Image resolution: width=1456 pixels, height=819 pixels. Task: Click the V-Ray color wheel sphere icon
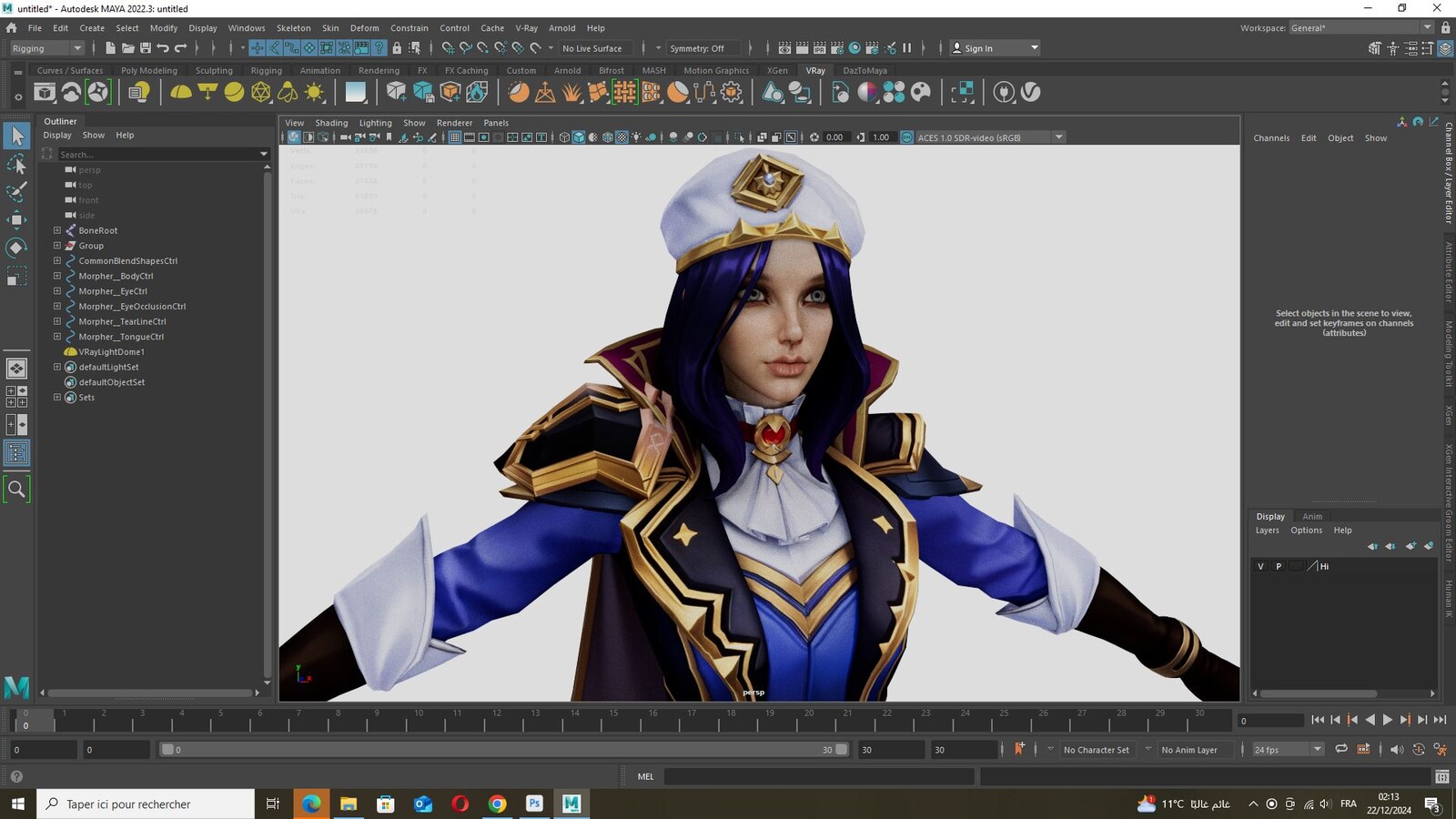(x=867, y=92)
